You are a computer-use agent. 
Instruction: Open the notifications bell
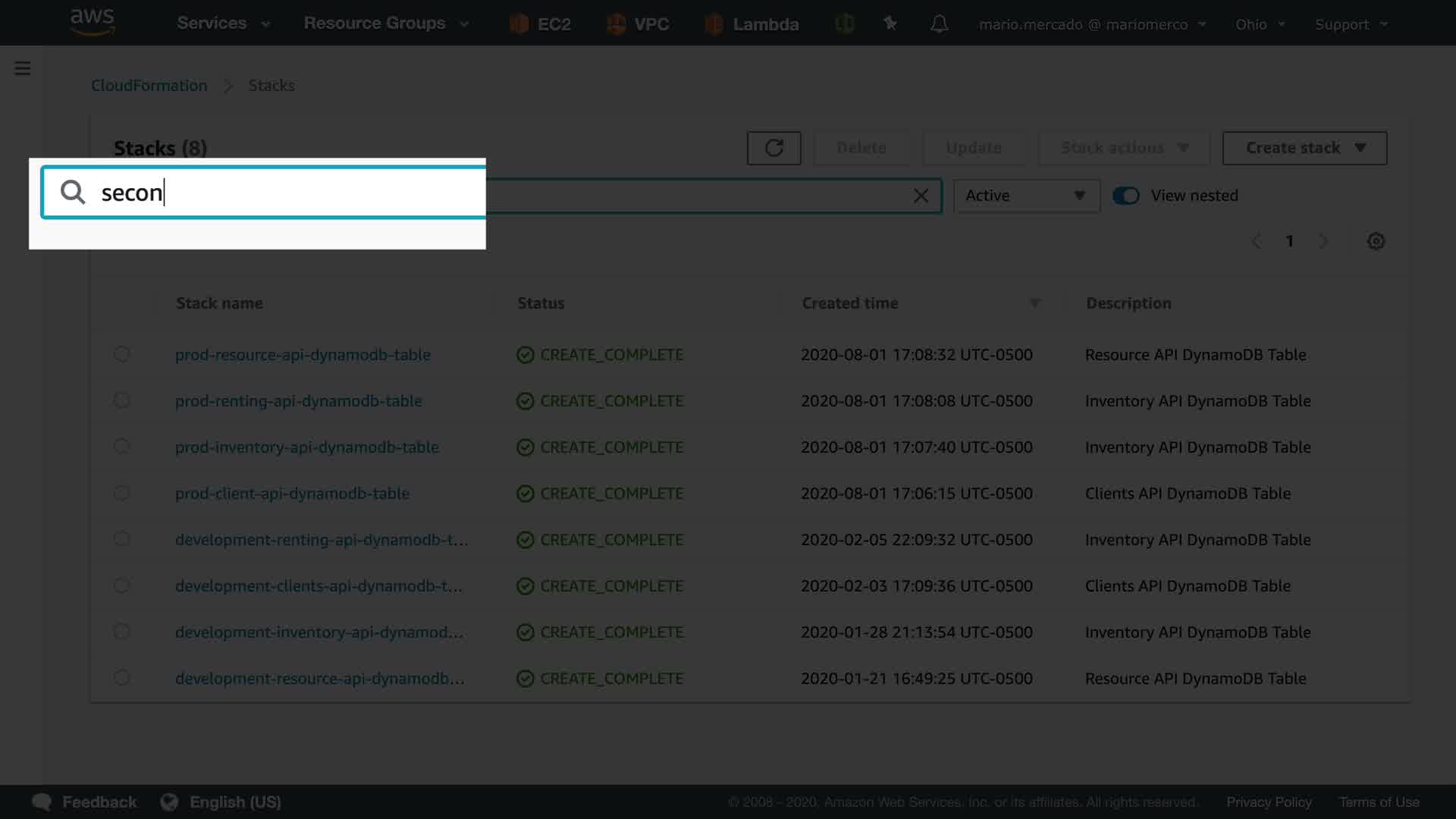tap(939, 24)
